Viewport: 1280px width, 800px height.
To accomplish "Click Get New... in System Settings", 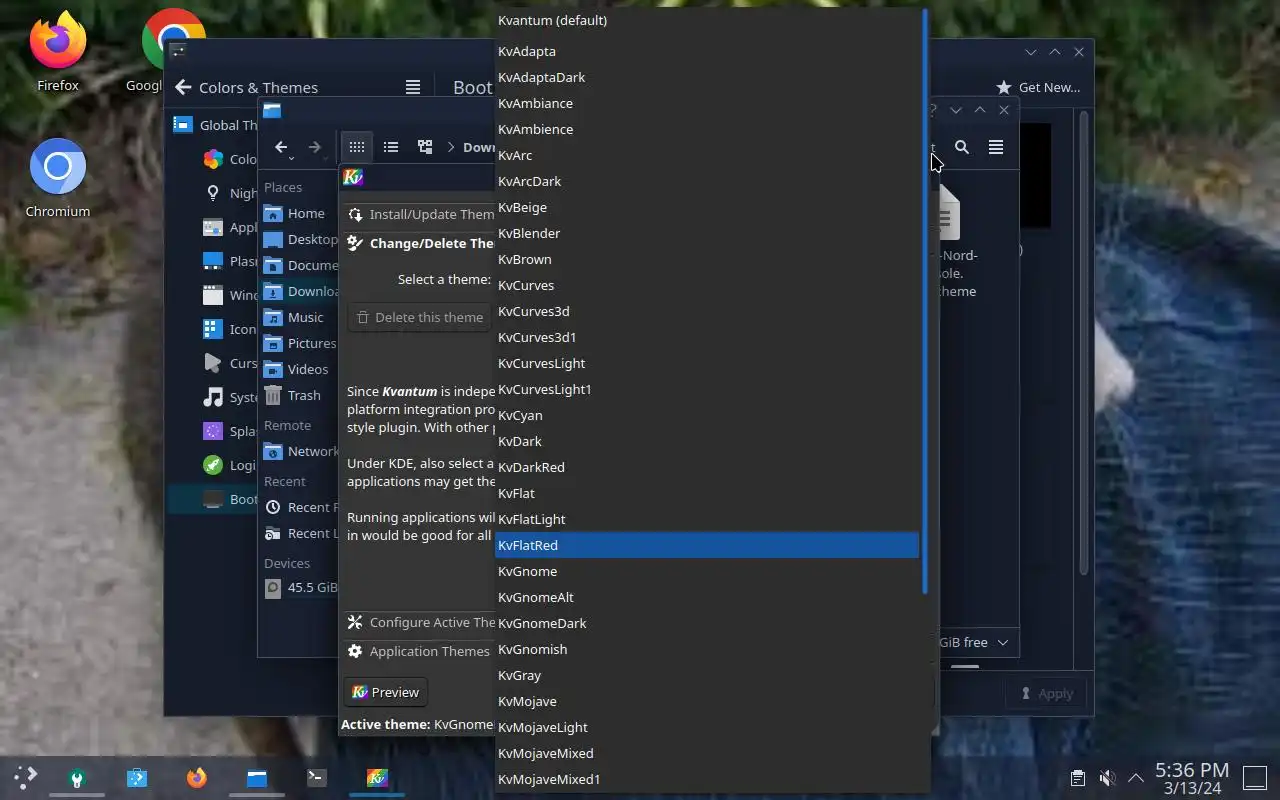I will click(1038, 87).
